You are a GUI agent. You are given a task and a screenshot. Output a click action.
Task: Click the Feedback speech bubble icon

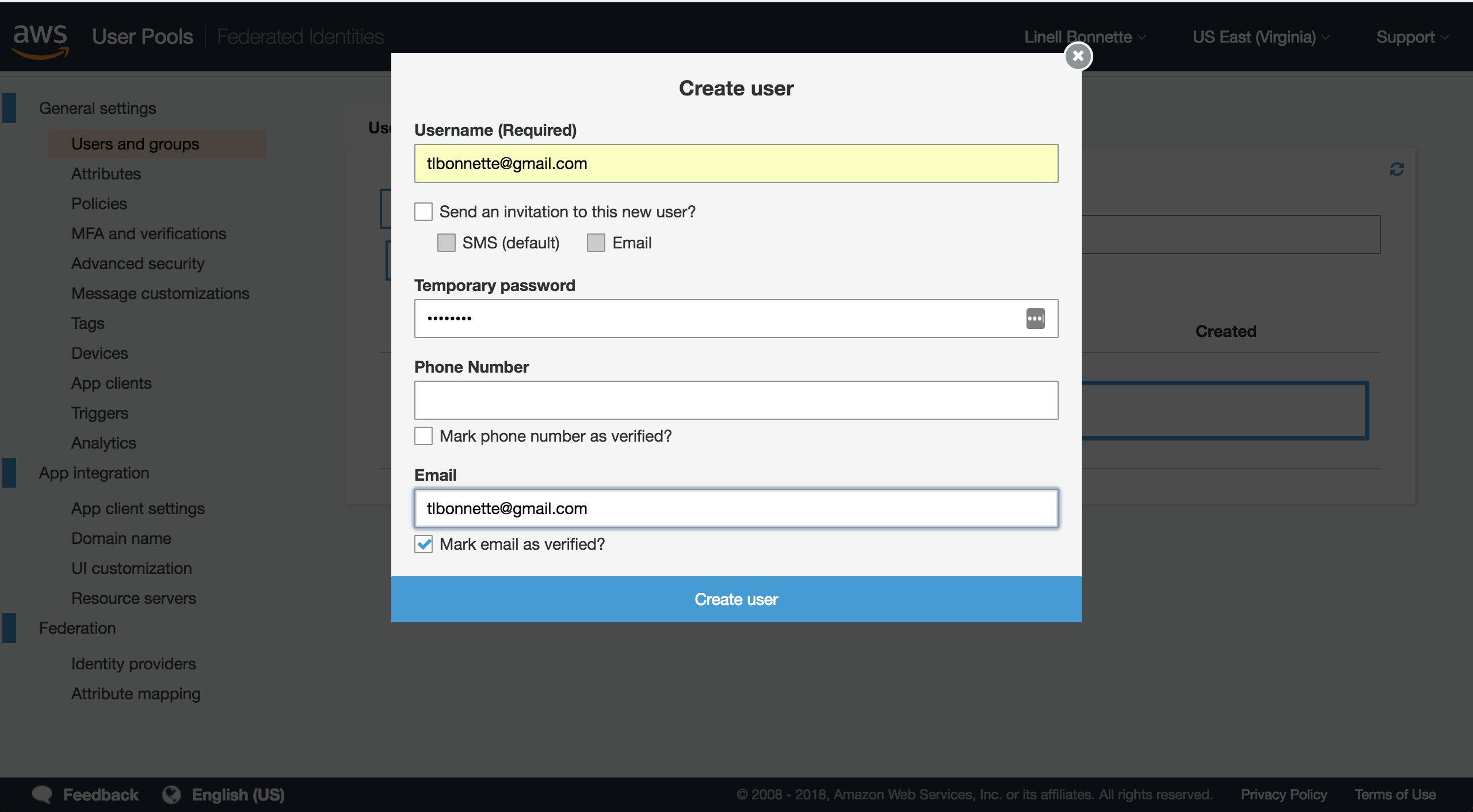pos(42,794)
